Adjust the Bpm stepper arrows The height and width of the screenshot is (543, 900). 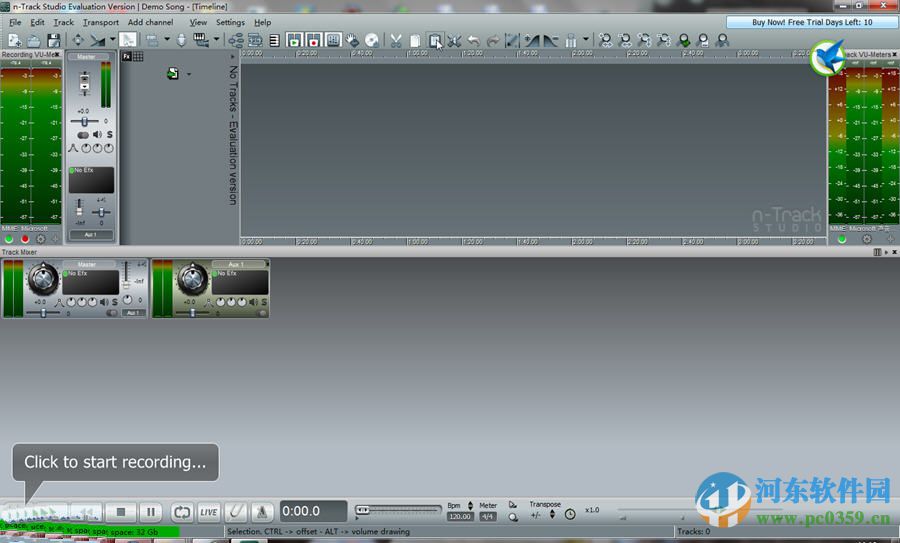coord(470,506)
